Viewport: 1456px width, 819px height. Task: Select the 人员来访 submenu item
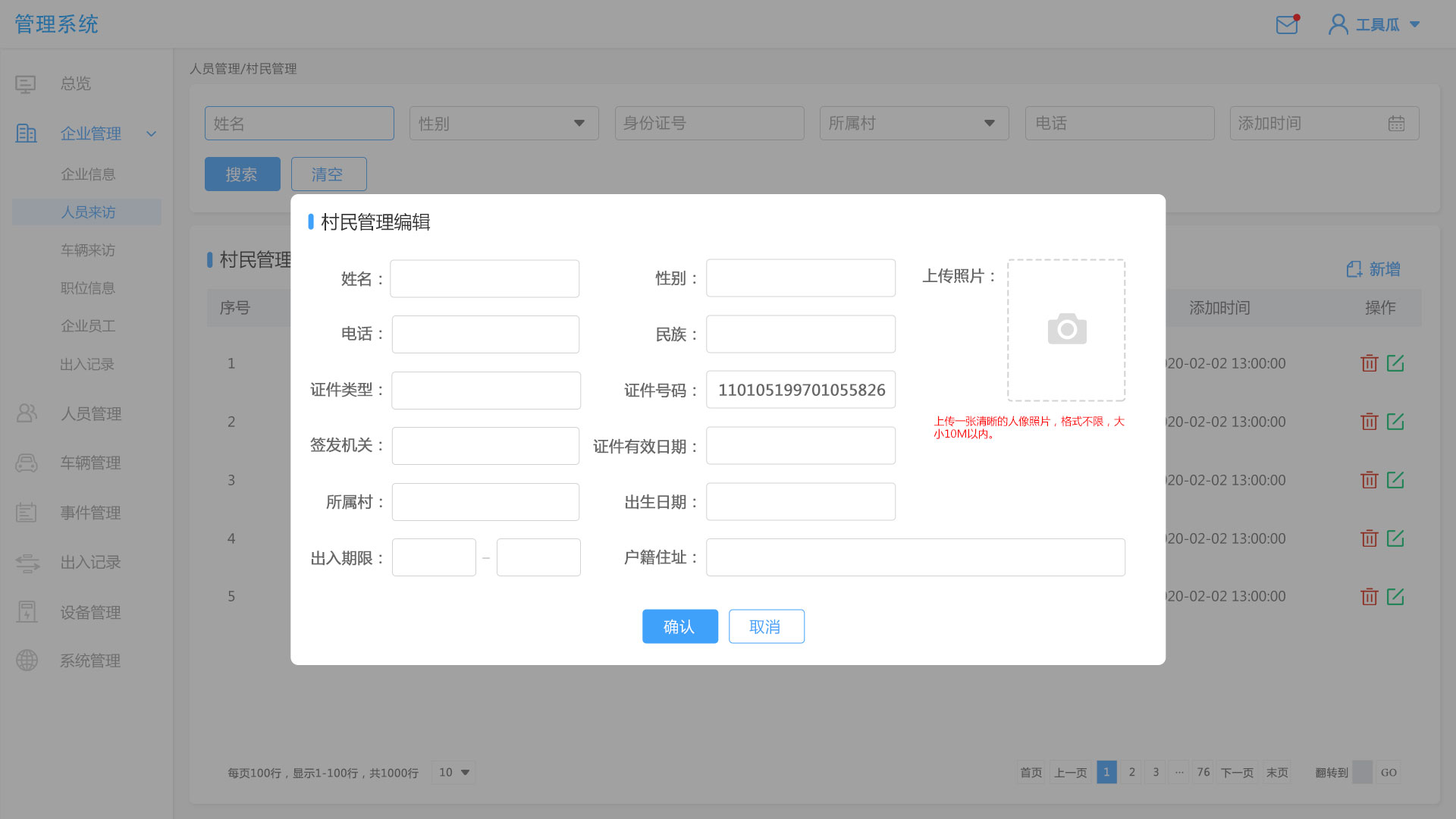(x=86, y=212)
